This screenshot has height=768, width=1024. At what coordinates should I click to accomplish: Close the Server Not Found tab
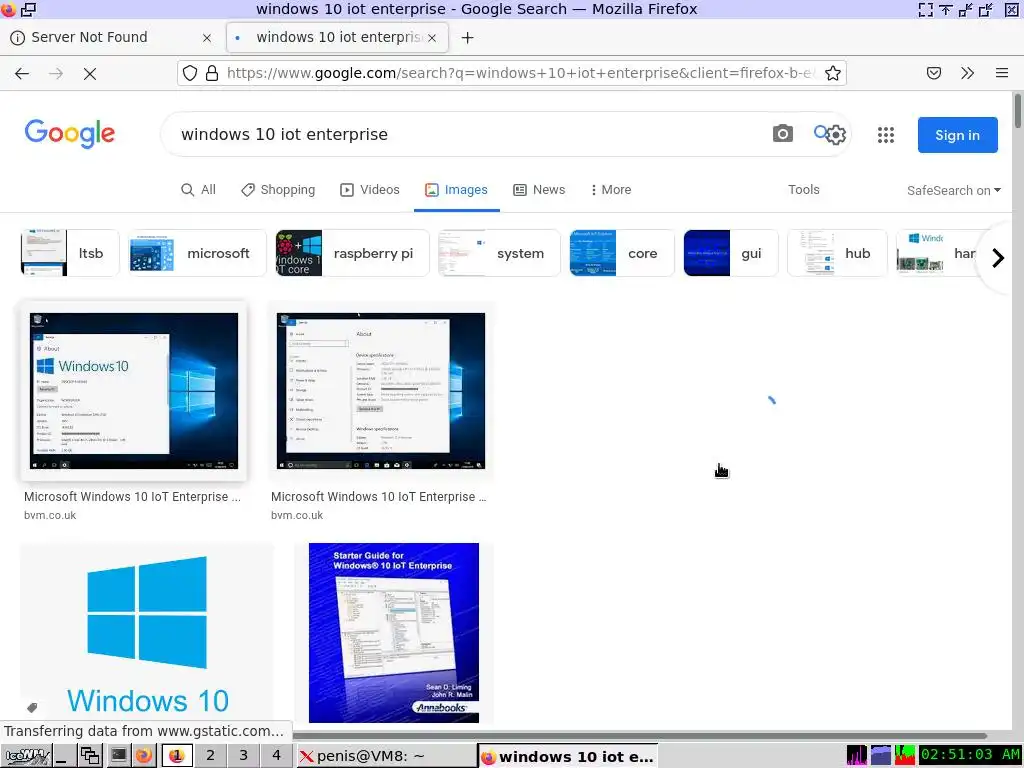(207, 38)
